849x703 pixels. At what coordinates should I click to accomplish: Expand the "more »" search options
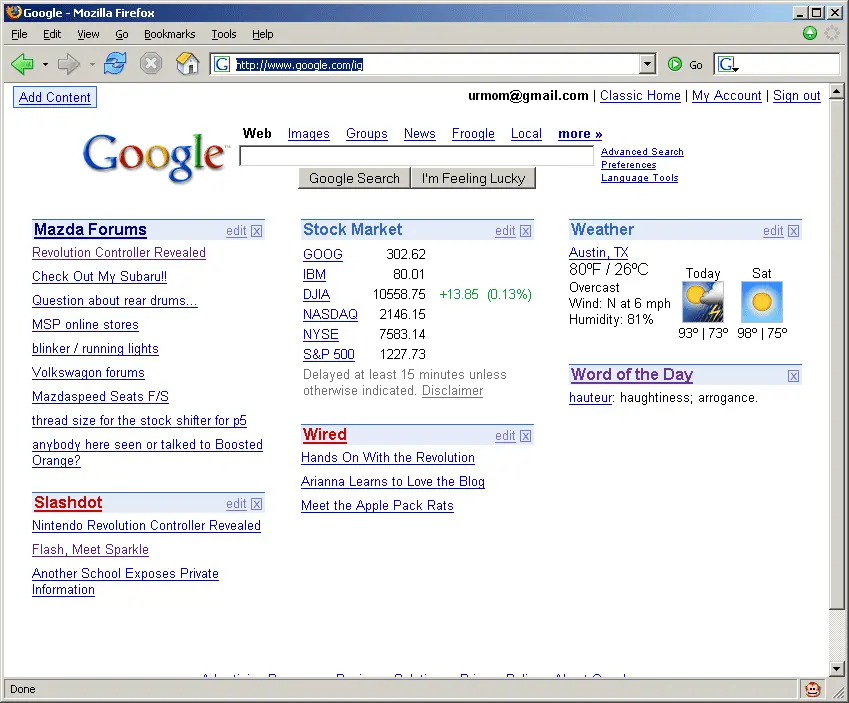click(x=580, y=133)
